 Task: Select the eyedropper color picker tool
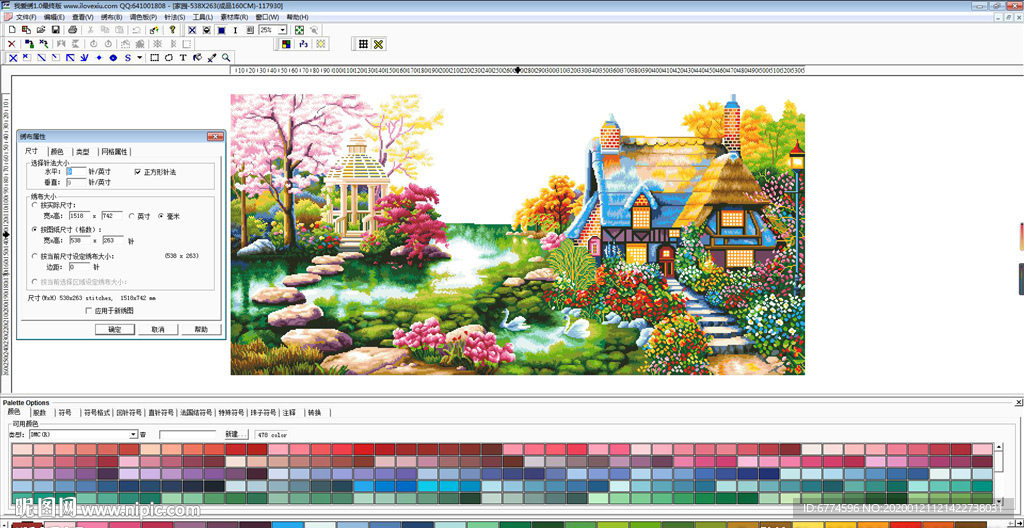pos(212,58)
